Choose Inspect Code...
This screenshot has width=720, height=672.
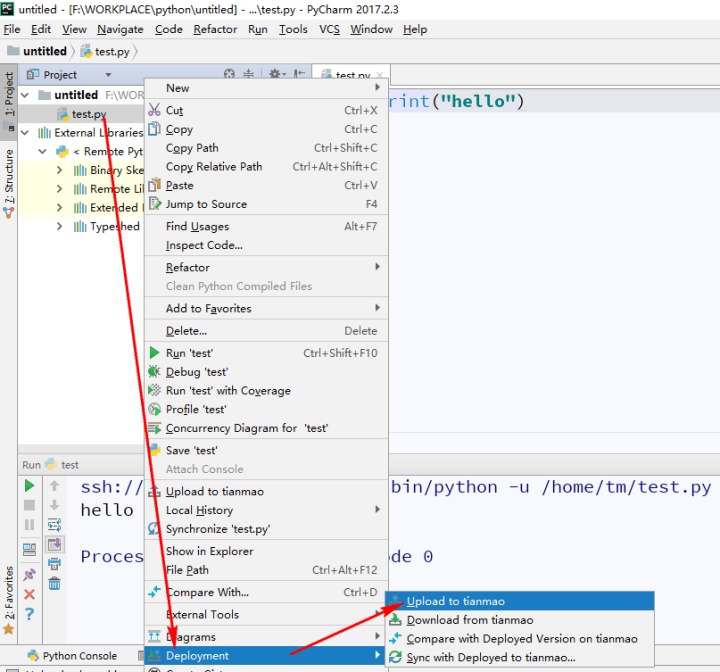point(266,245)
